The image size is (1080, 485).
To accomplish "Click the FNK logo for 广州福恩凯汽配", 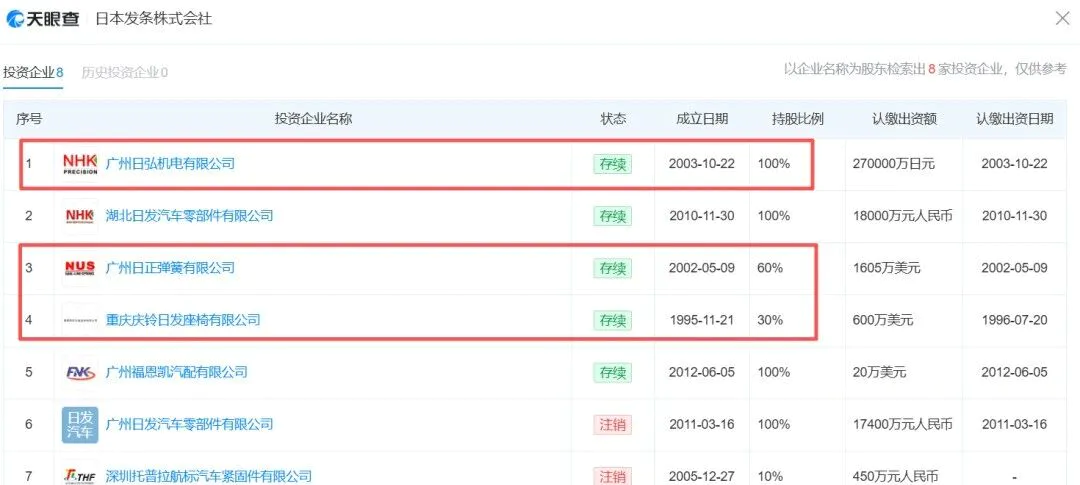I will click(x=80, y=372).
